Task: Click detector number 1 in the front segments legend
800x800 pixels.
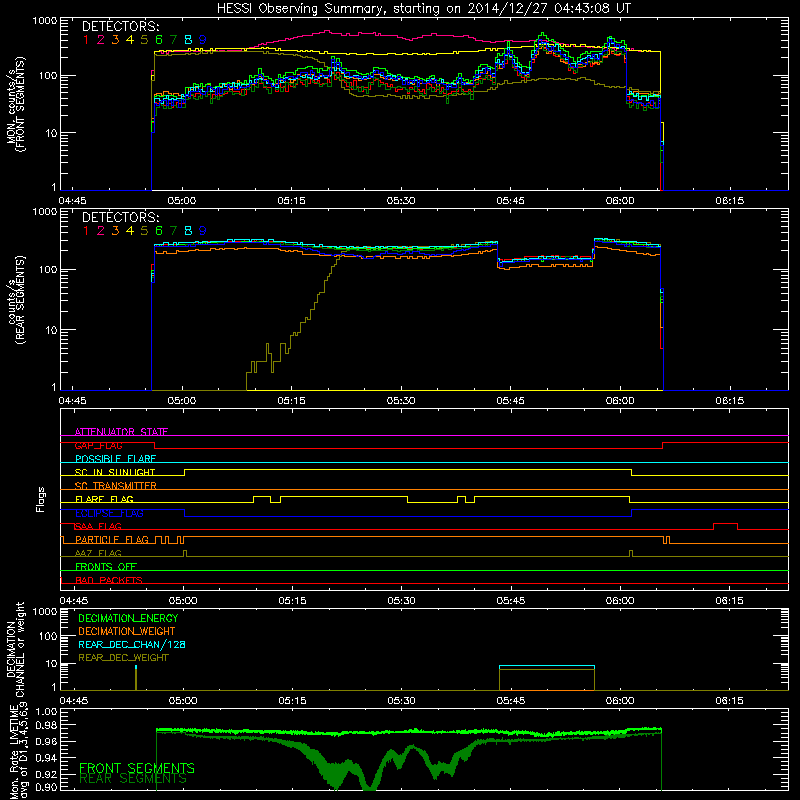Action: coord(86,40)
